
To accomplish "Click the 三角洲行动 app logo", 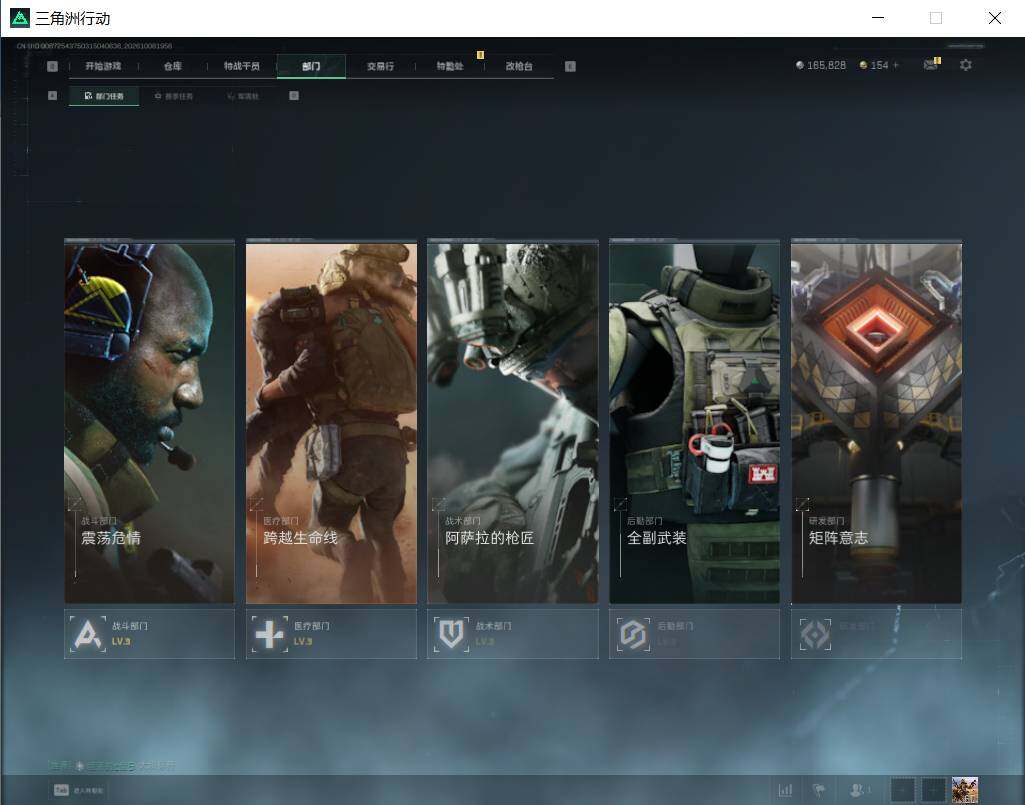I will point(20,18).
